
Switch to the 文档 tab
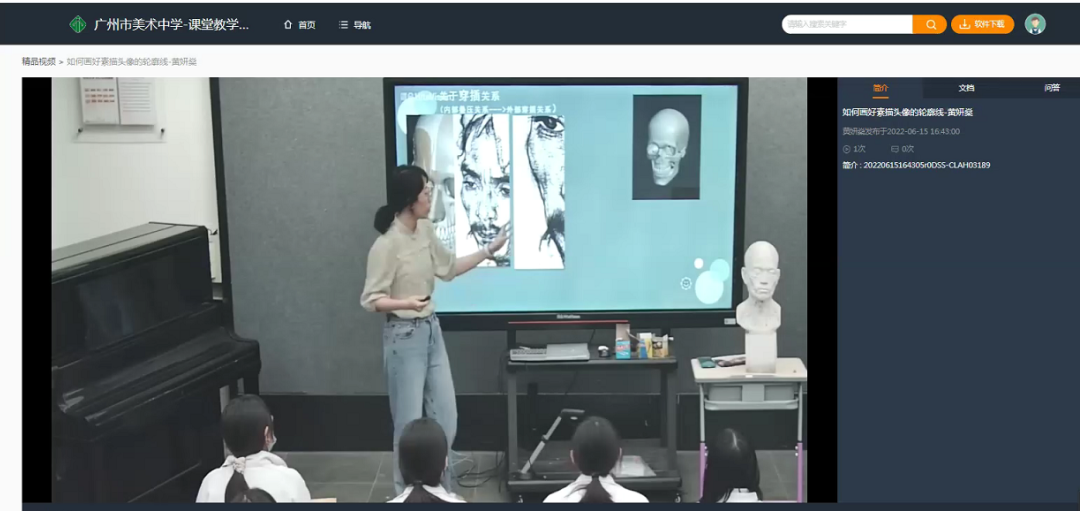point(966,88)
